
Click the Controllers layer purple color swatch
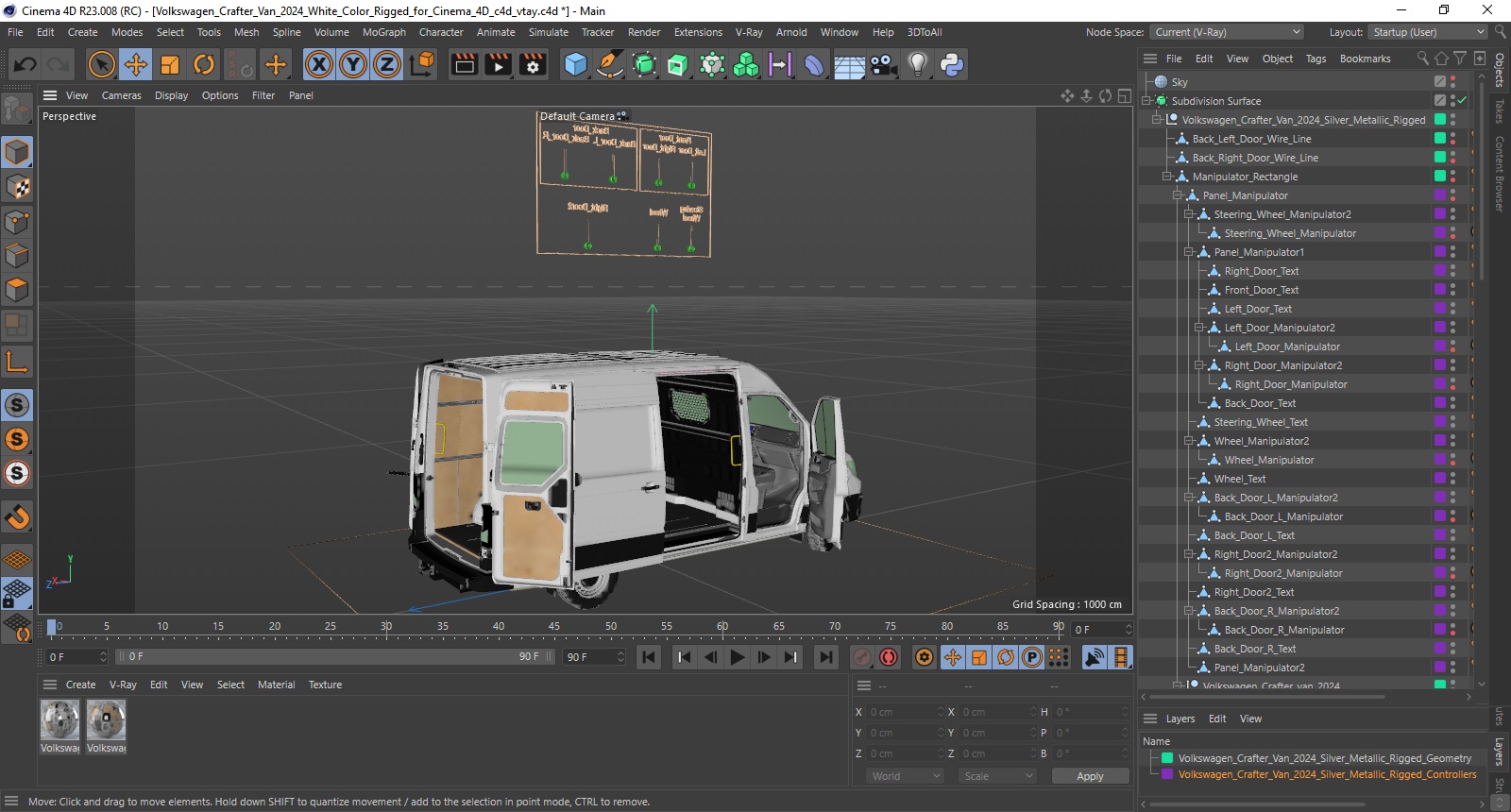[x=1167, y=774]
